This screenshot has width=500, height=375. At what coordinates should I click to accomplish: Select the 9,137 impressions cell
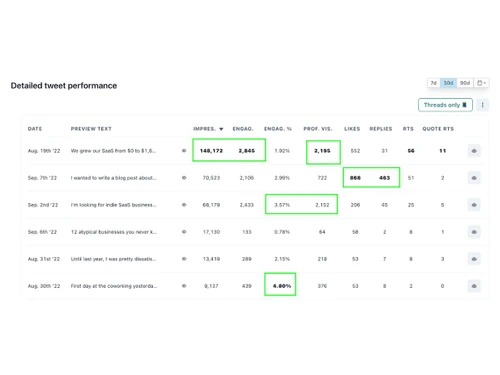(x=211, y=286)
